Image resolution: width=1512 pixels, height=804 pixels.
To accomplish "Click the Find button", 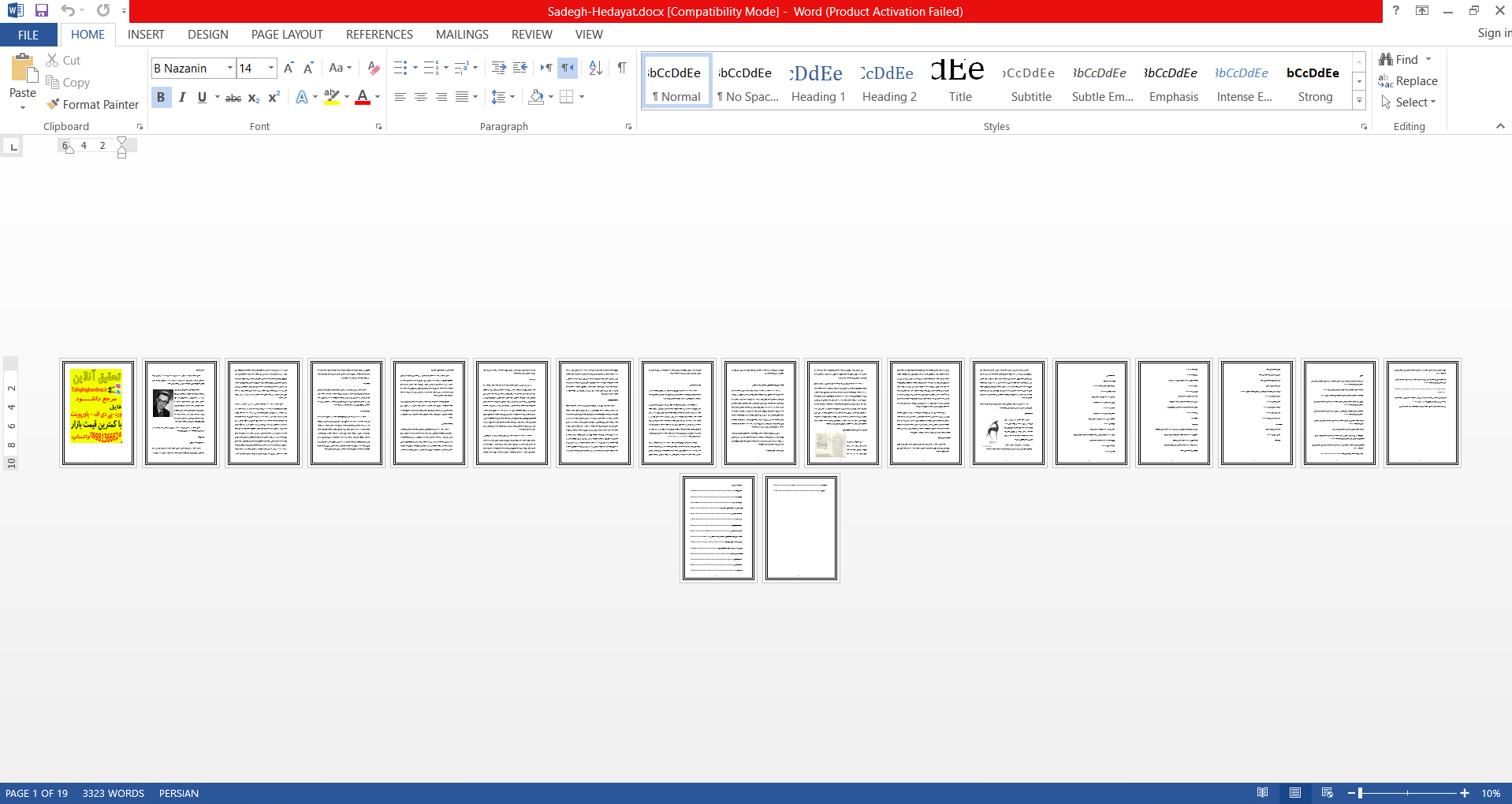I will coord(1398,60).
